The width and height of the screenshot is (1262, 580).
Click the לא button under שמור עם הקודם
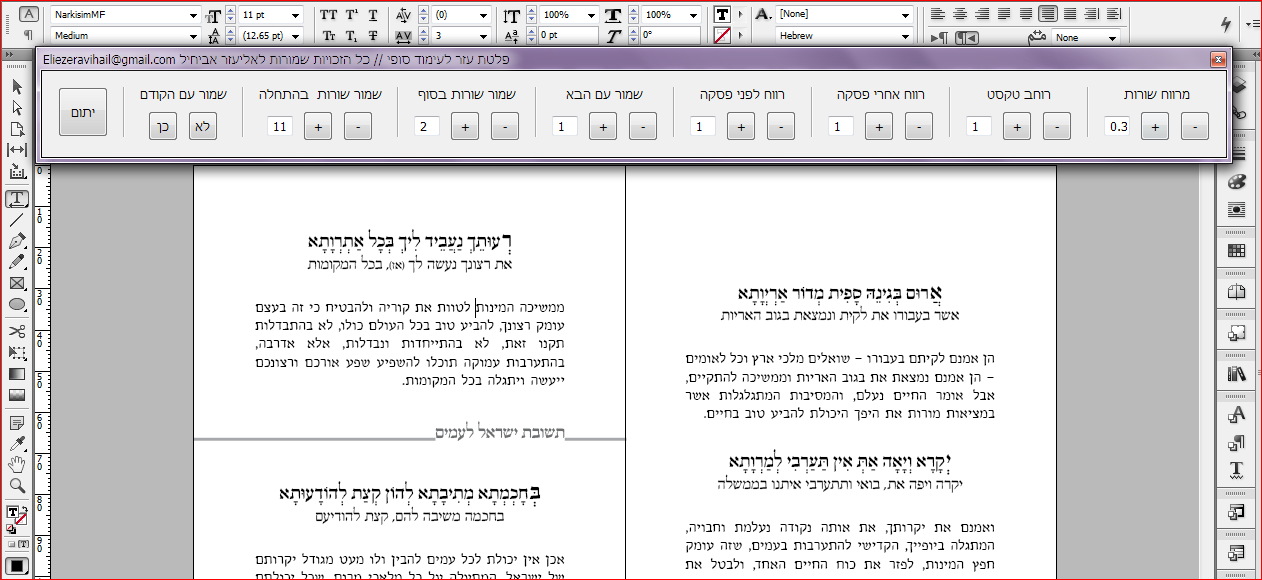[203, 126]
